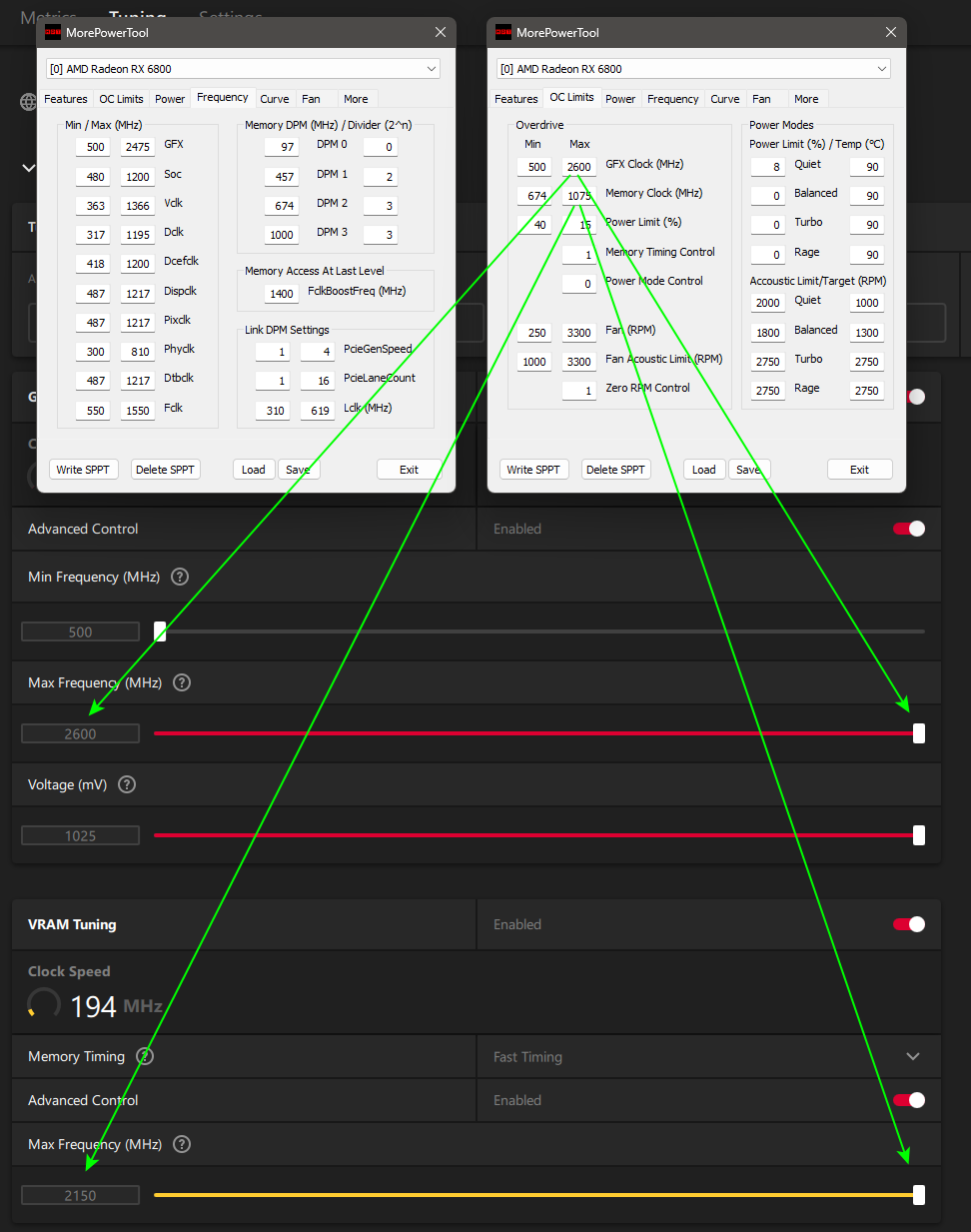Click Memory Timing Control value field
Screen dimensions: 971x1232
578,255
